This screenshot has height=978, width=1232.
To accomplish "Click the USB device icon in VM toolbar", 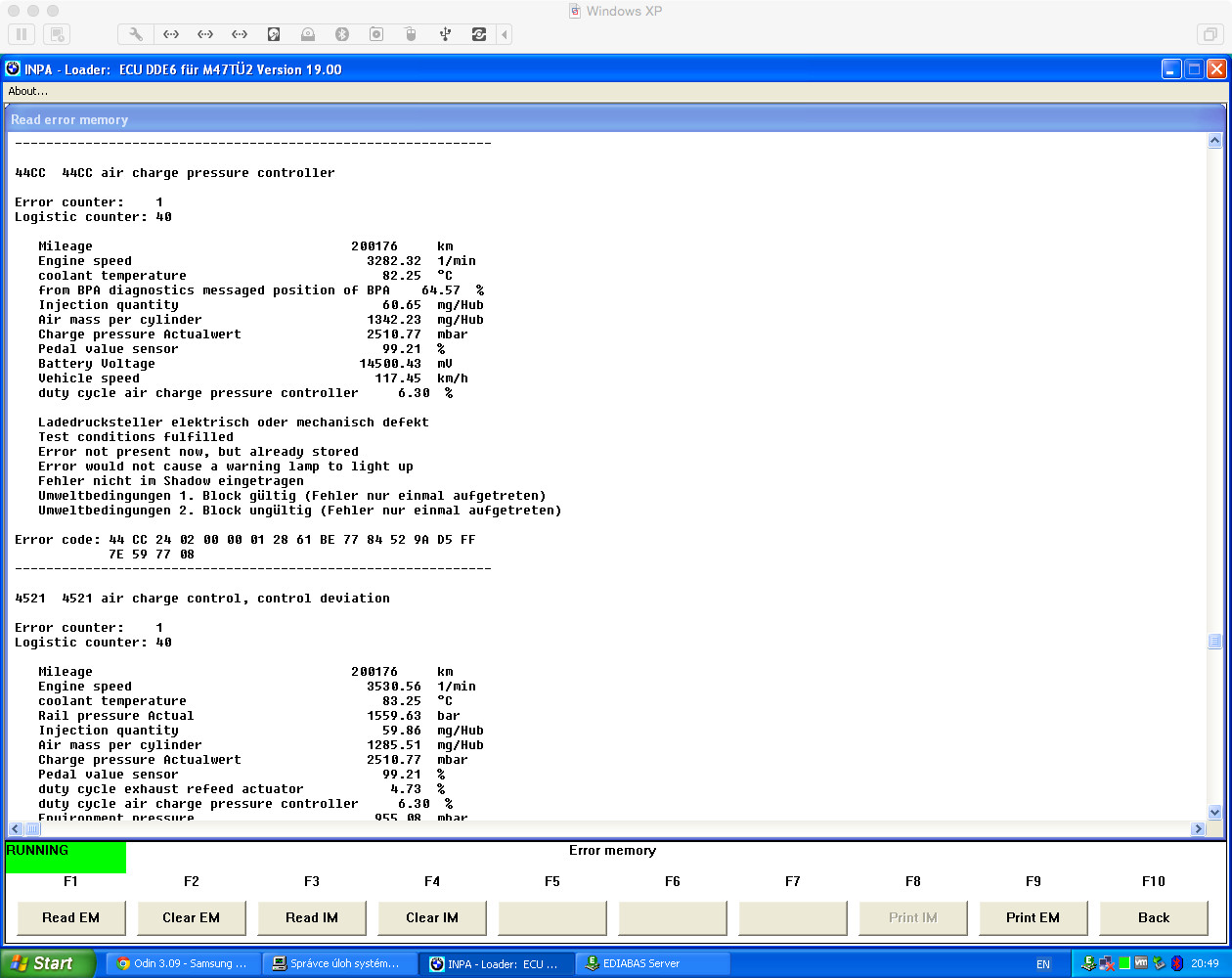I will tap(445, 34).
